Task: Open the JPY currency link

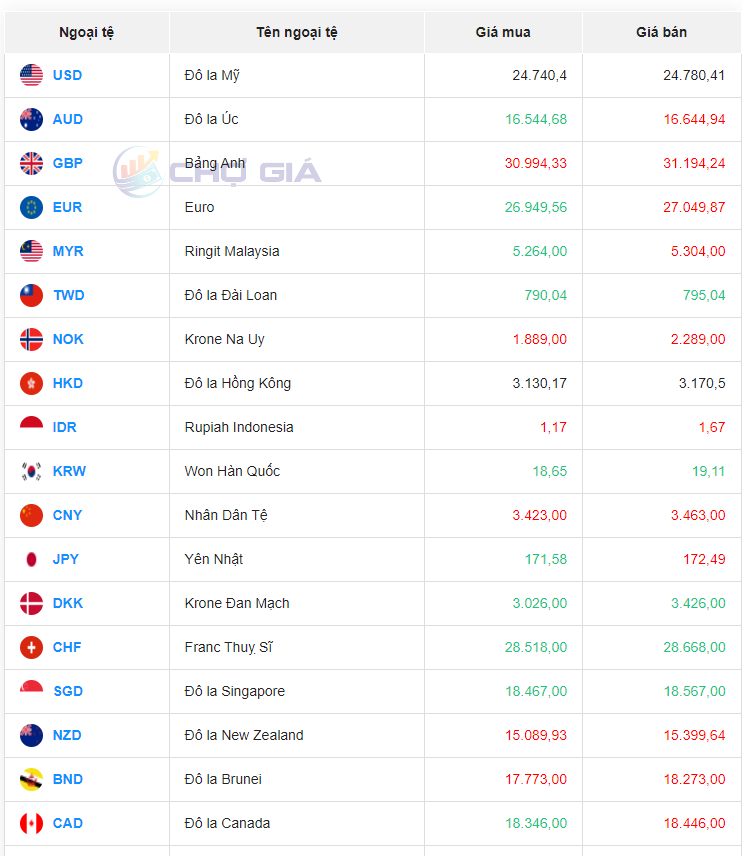Action: (x=65, y=559)
